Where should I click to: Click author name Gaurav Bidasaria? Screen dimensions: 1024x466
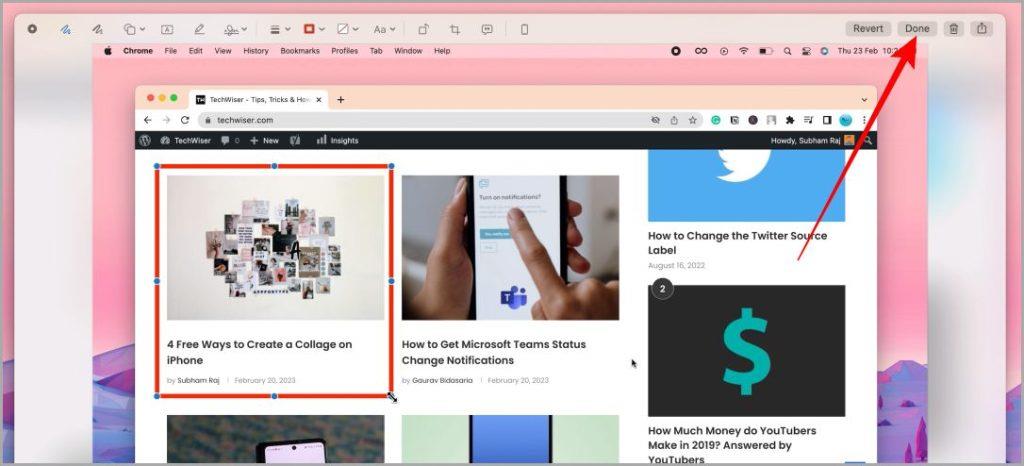point(442,381)
